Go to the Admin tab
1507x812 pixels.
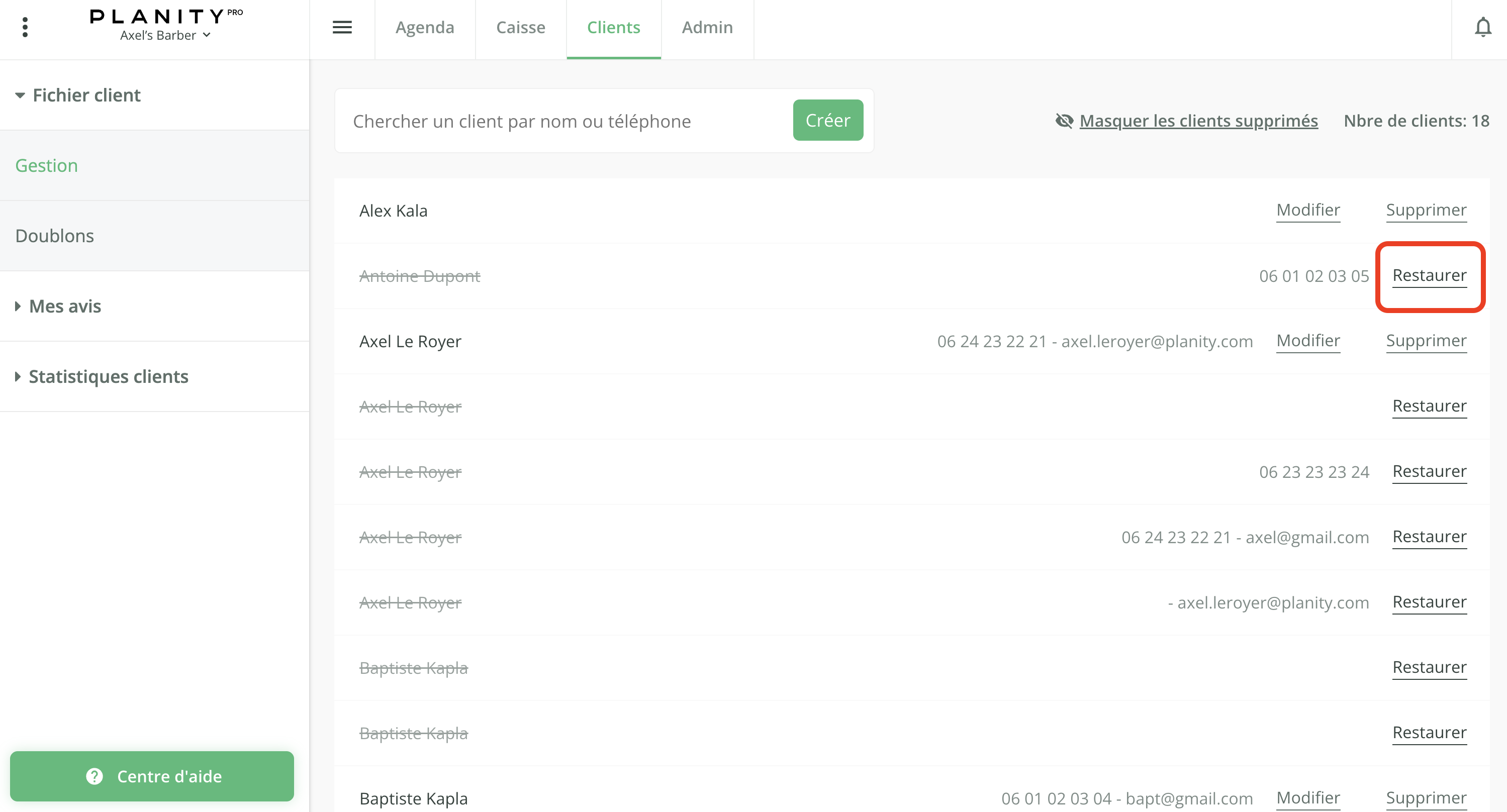coord(707,28)
